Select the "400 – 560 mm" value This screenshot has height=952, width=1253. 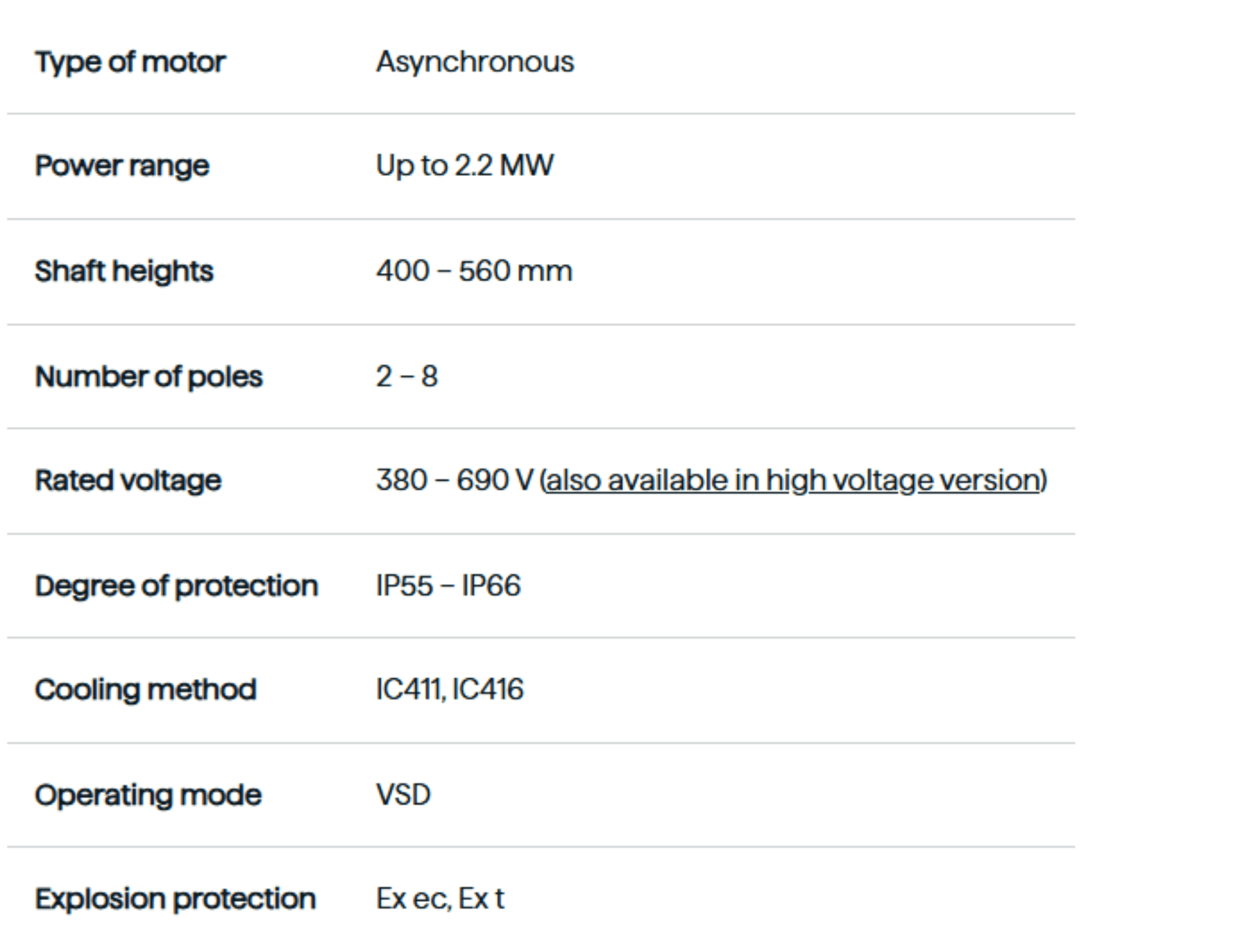tap(474, 271)
